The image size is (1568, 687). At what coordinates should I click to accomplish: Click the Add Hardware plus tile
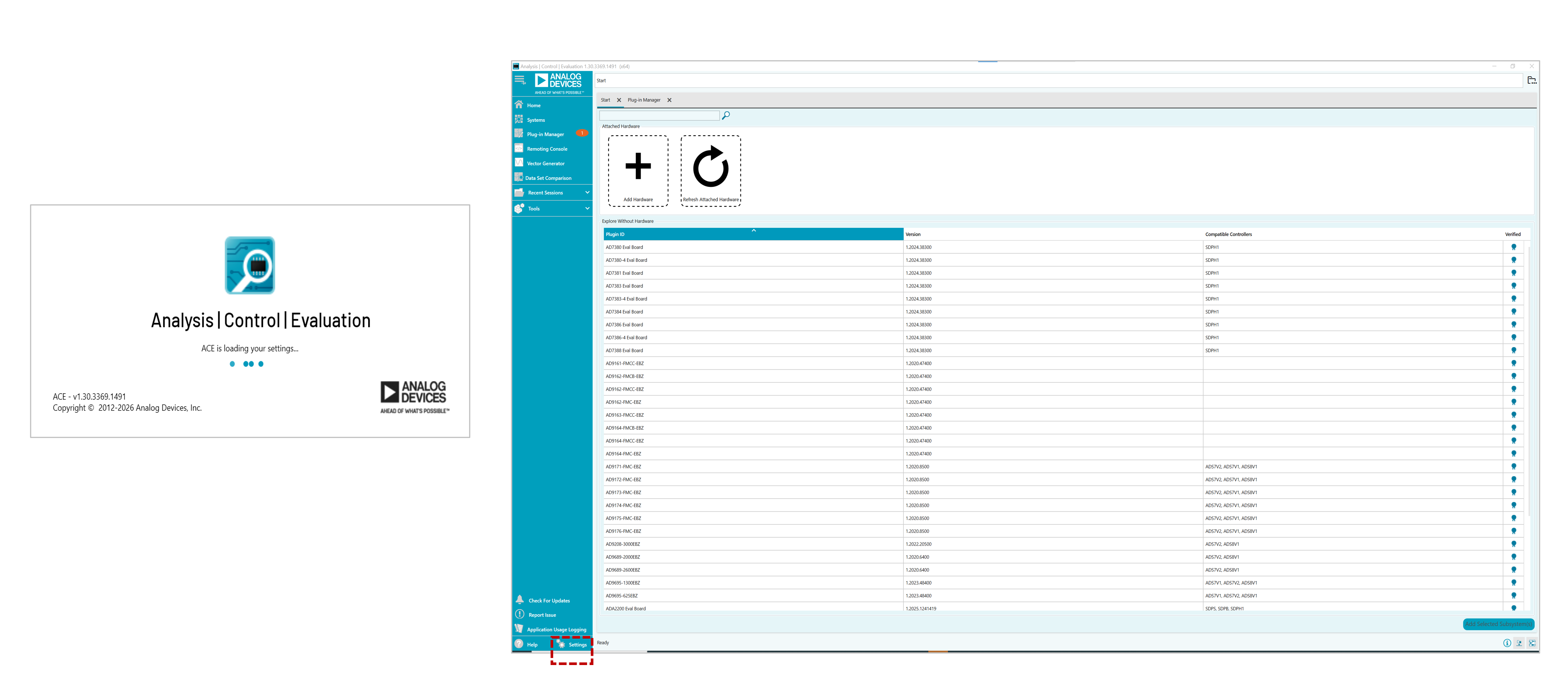click(638, 171)
